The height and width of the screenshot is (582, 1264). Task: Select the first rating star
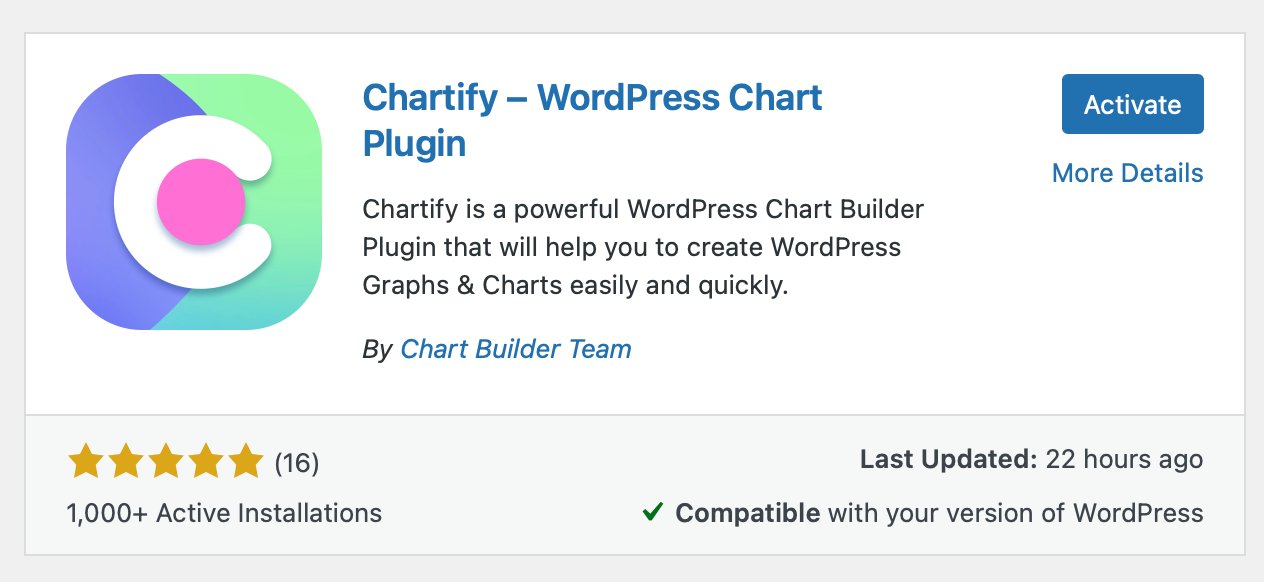(84, 461)
